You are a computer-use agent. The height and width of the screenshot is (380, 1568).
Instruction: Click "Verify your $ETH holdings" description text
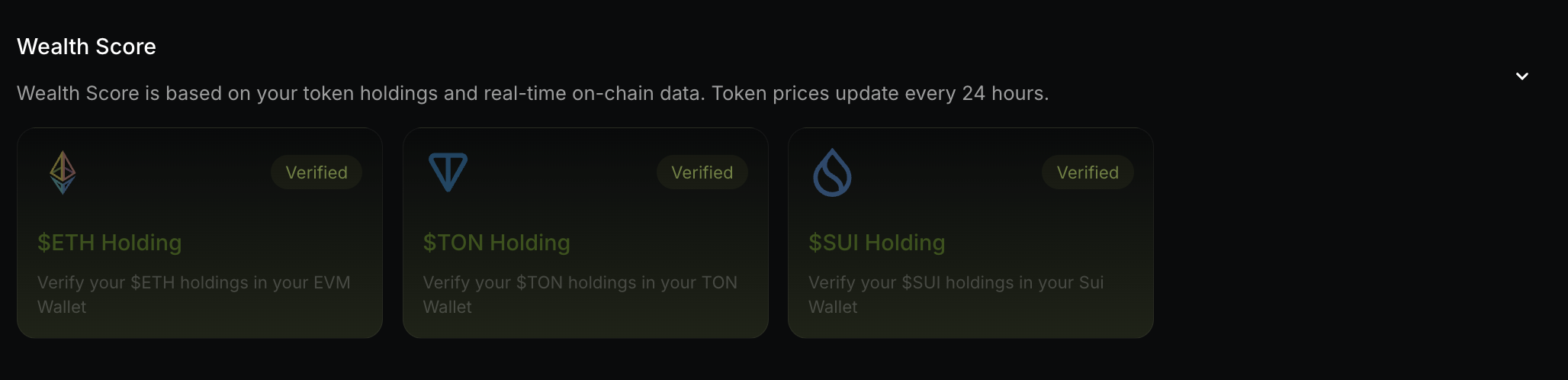[194, 282]
